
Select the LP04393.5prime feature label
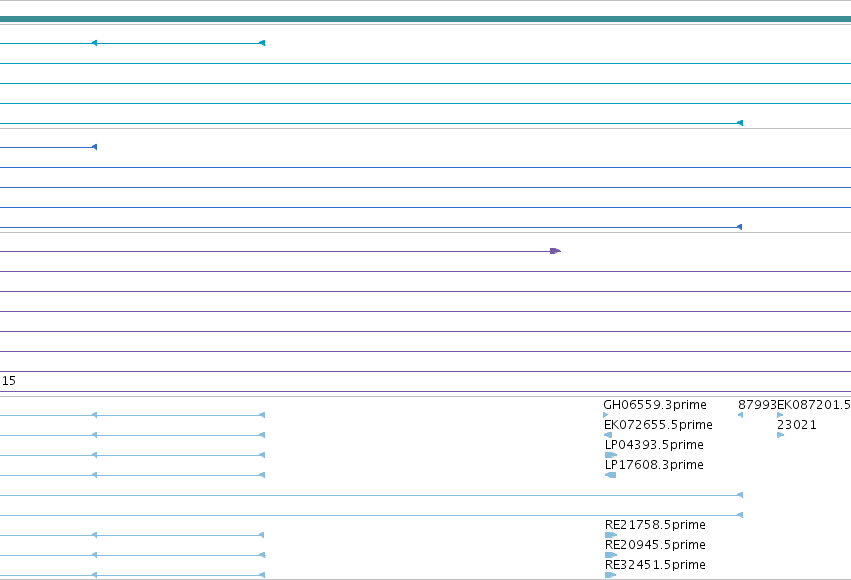654,445
